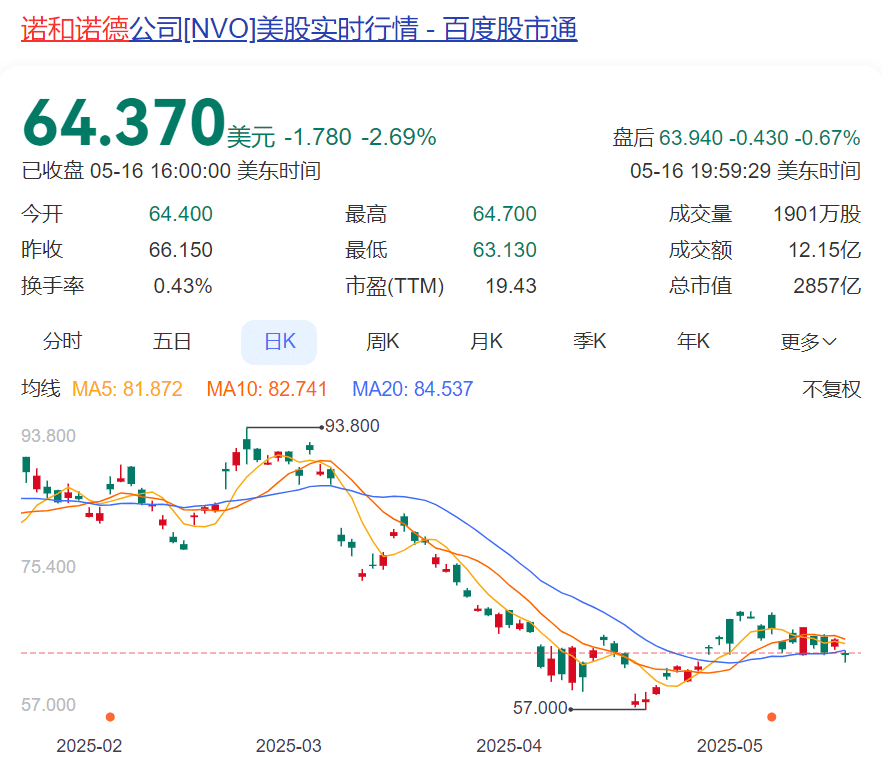Switch to the 分时 intraday tab

(x=64, y=341)
